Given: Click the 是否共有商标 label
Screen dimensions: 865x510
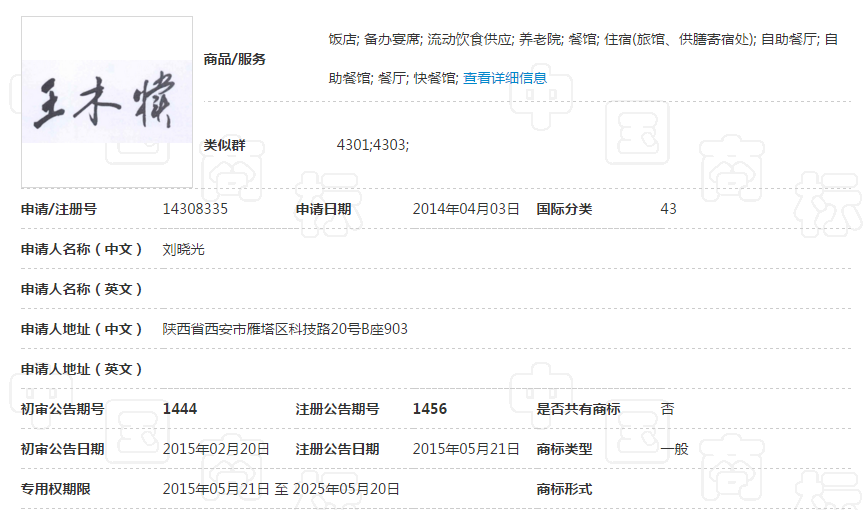Looking at the screenshot, I should coord(578,409).
